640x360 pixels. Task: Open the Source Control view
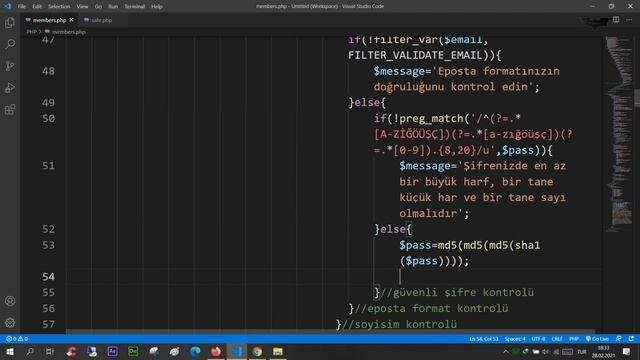[10, 66]
